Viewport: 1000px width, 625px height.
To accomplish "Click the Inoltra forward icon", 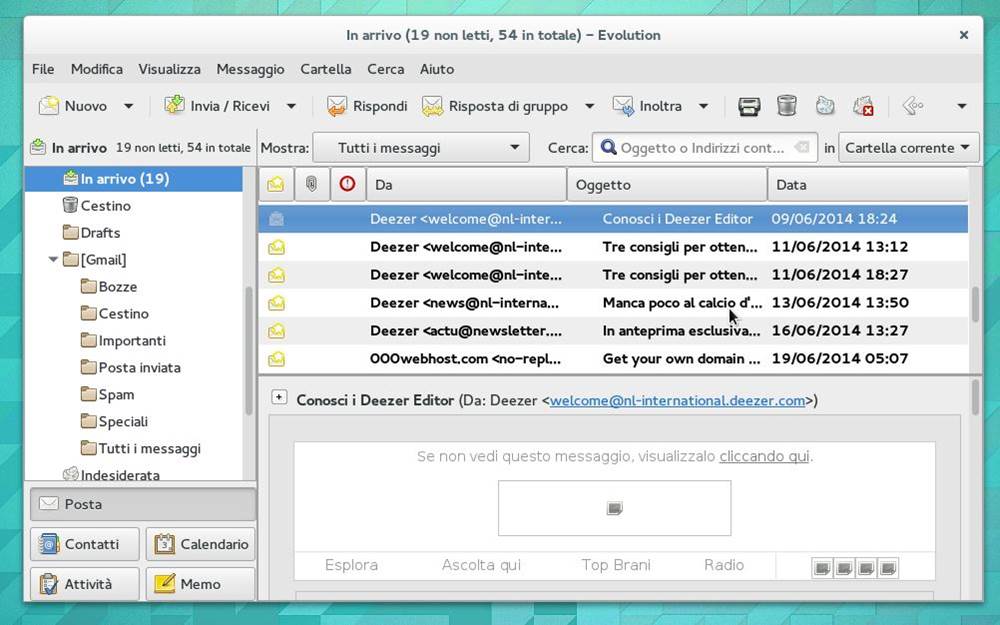I will click(623, 106).
